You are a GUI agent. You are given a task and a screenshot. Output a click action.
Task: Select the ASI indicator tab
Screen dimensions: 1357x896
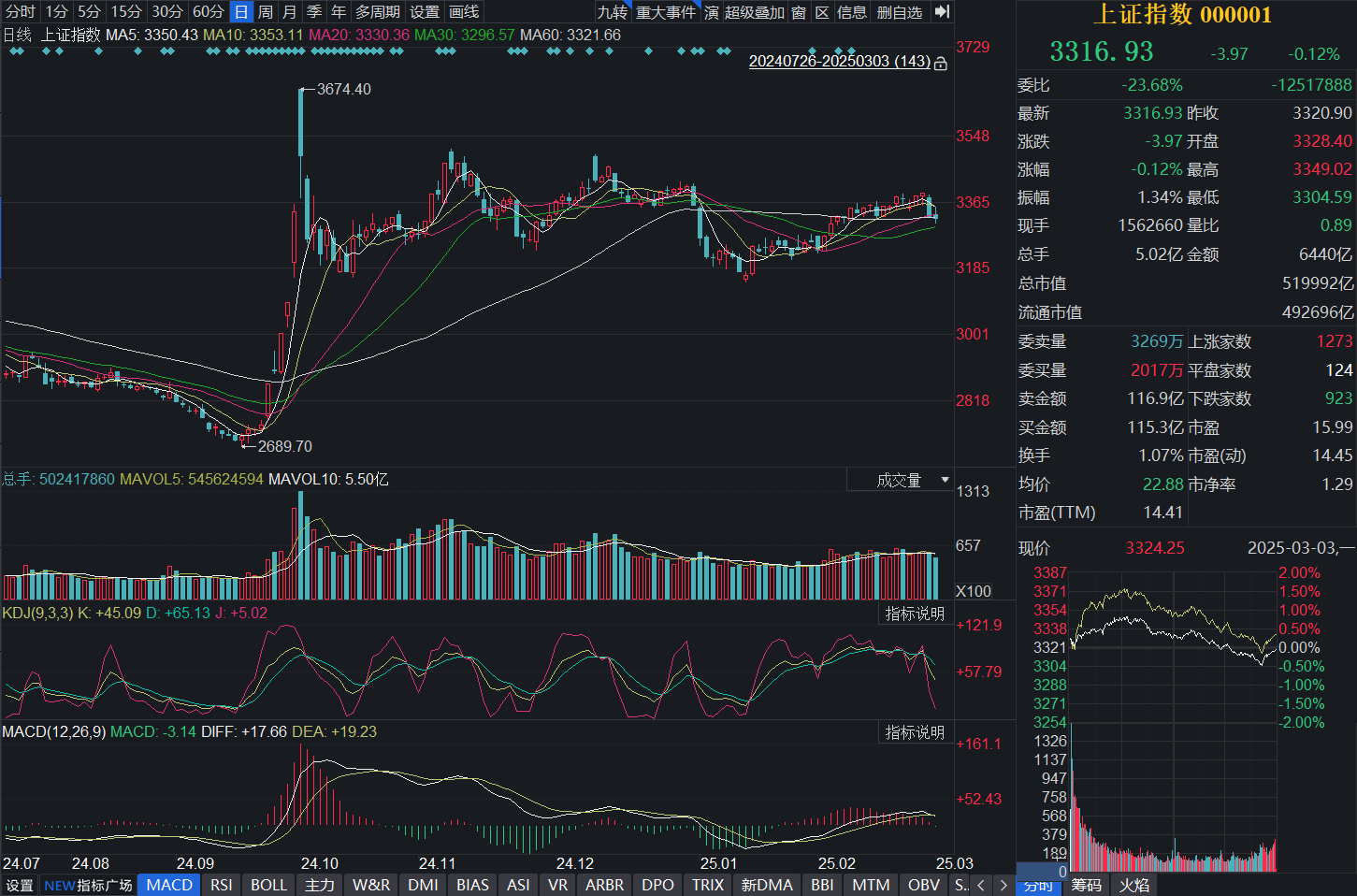519,885
